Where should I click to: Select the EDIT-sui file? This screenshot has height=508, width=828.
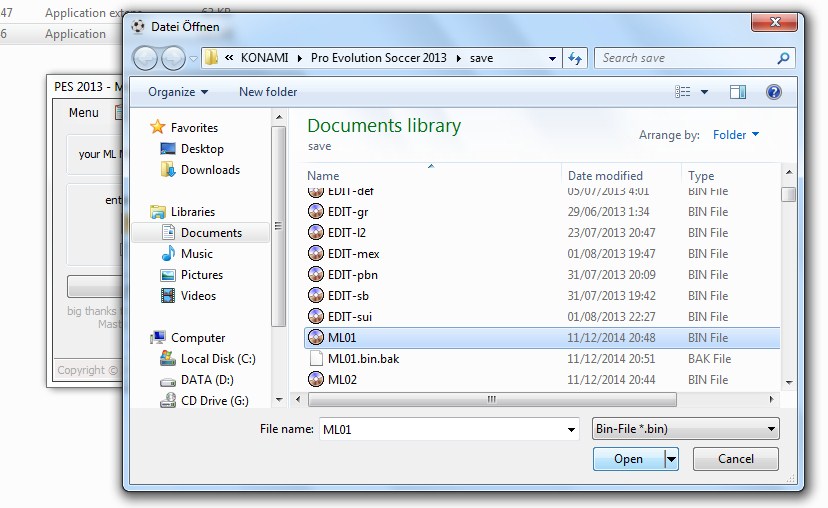click(542, 317)
